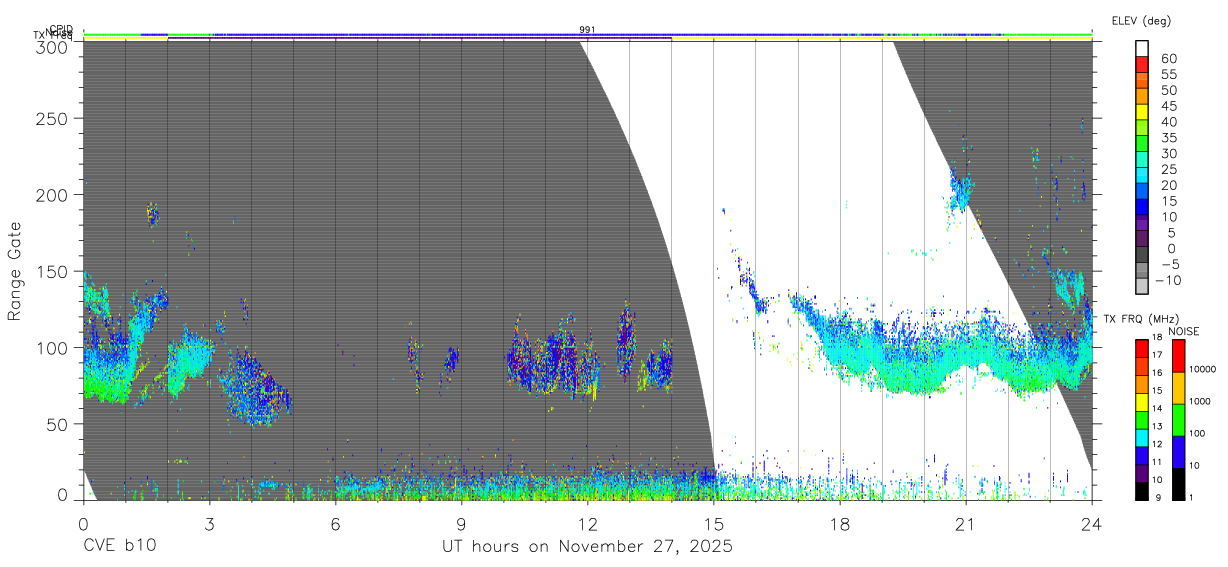The width and height of the screenshot is (1228, 567).
Task: Click 'UT hours on November 27, 2025' label
Action: coord(588,546)
